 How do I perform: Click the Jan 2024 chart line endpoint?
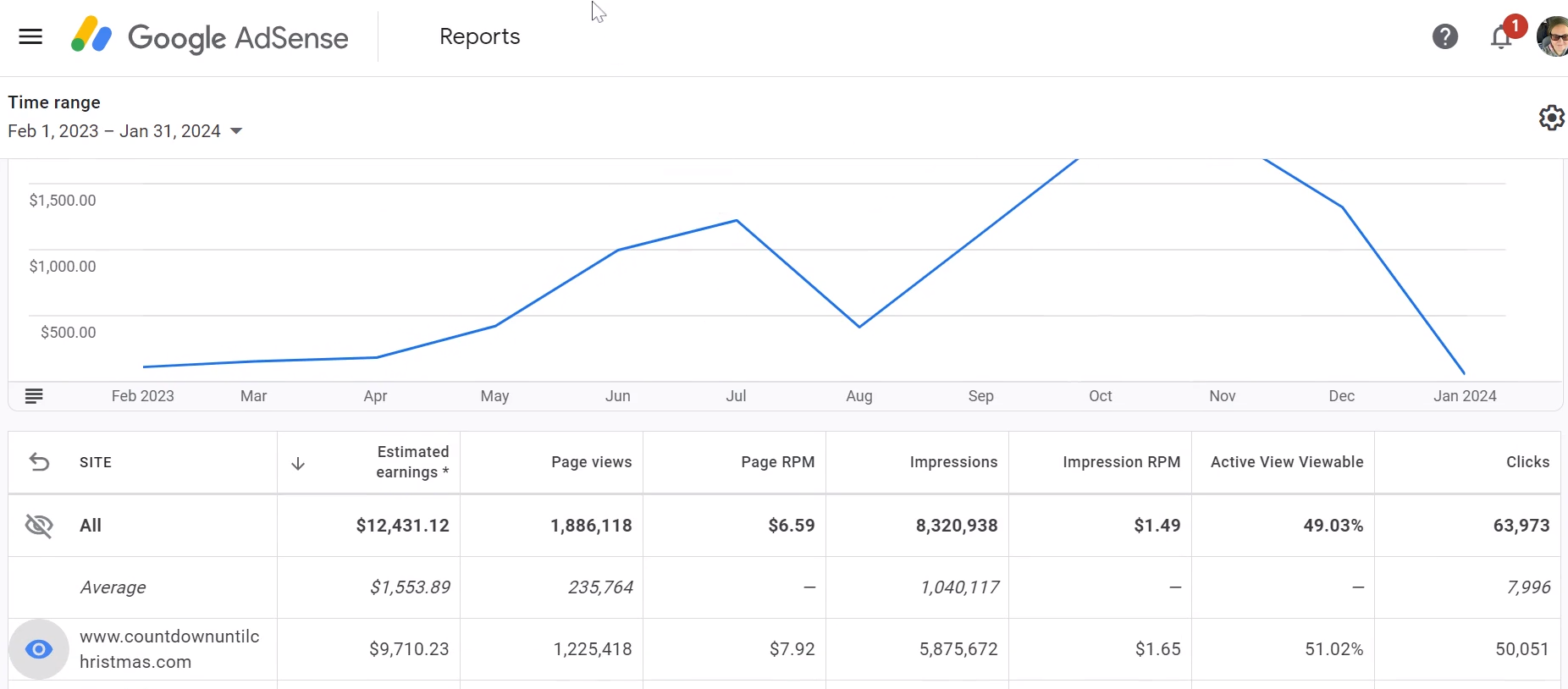1464,372
